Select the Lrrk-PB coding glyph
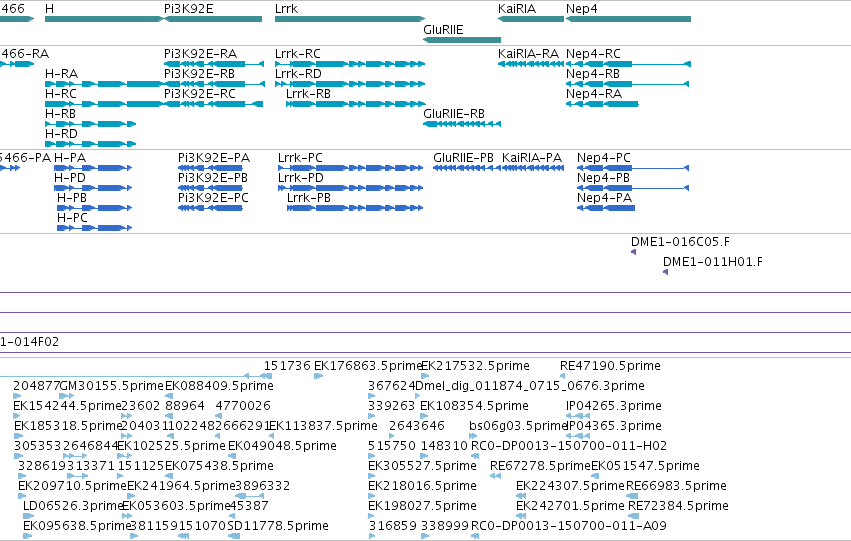 [355, 208]
